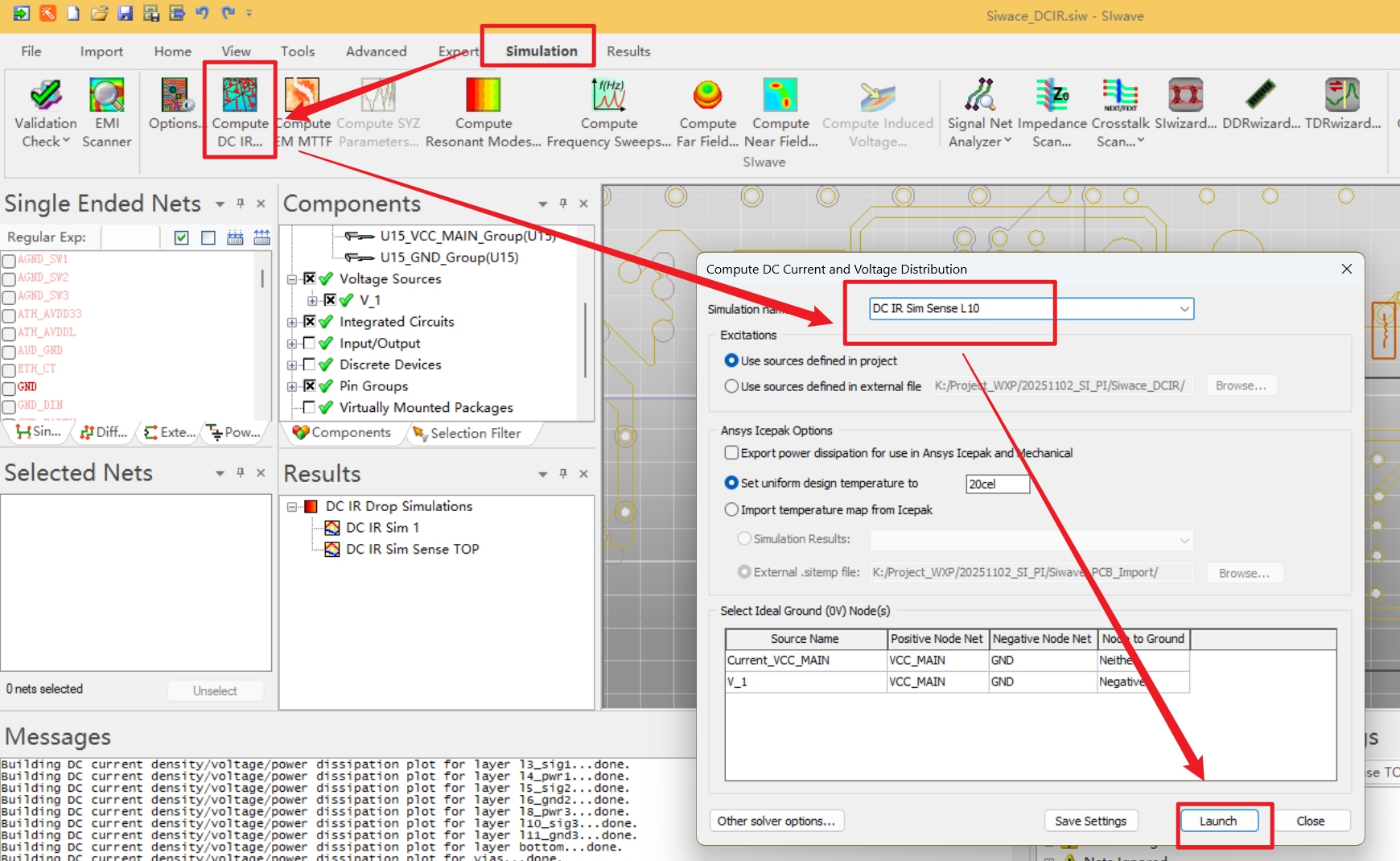The image size is (1400, 861).
Task: Expand the Integrated Circuits node
Action: (x=292, y=322)
